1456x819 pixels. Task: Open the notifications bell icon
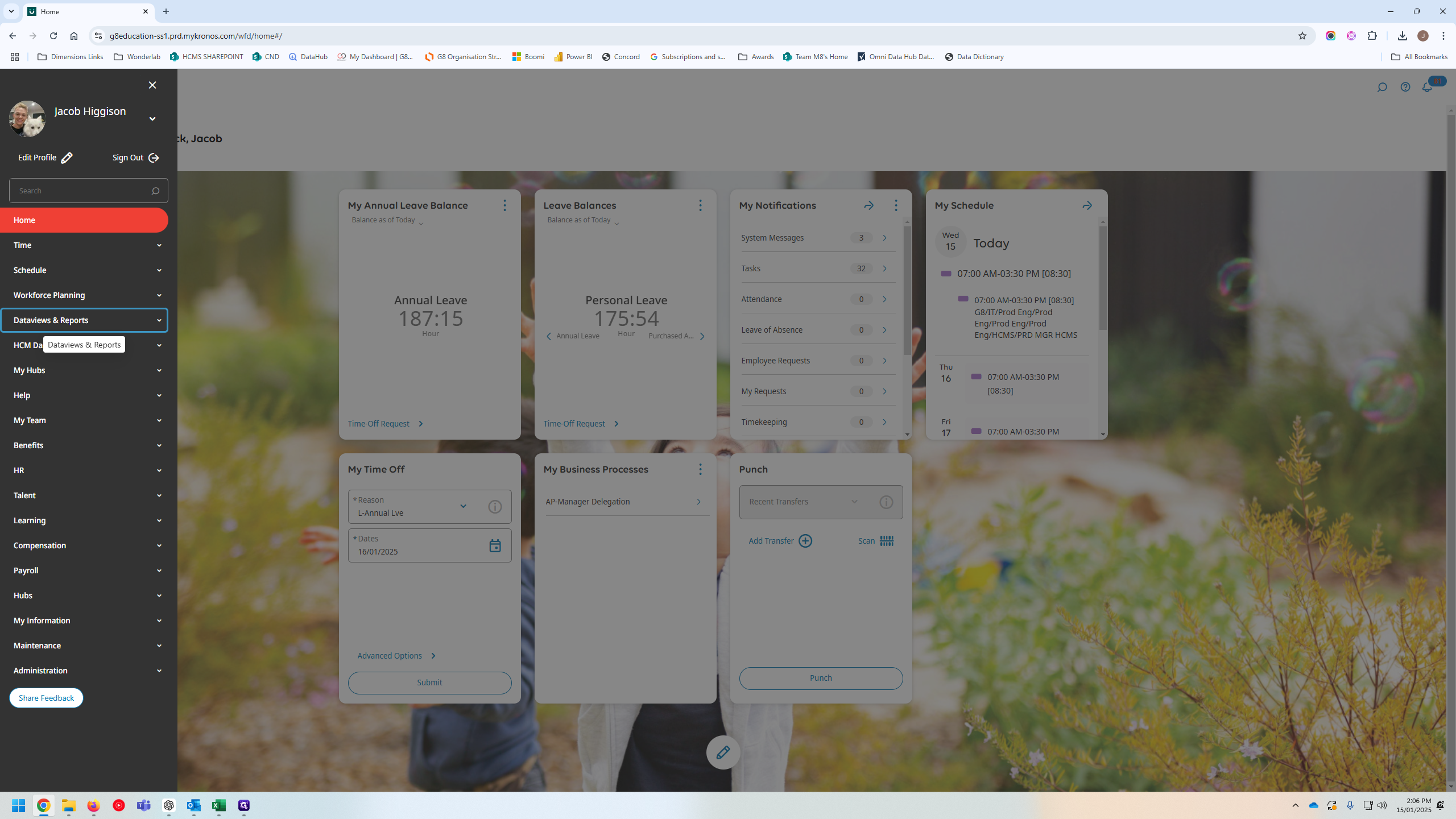(x=1426, y=87)
